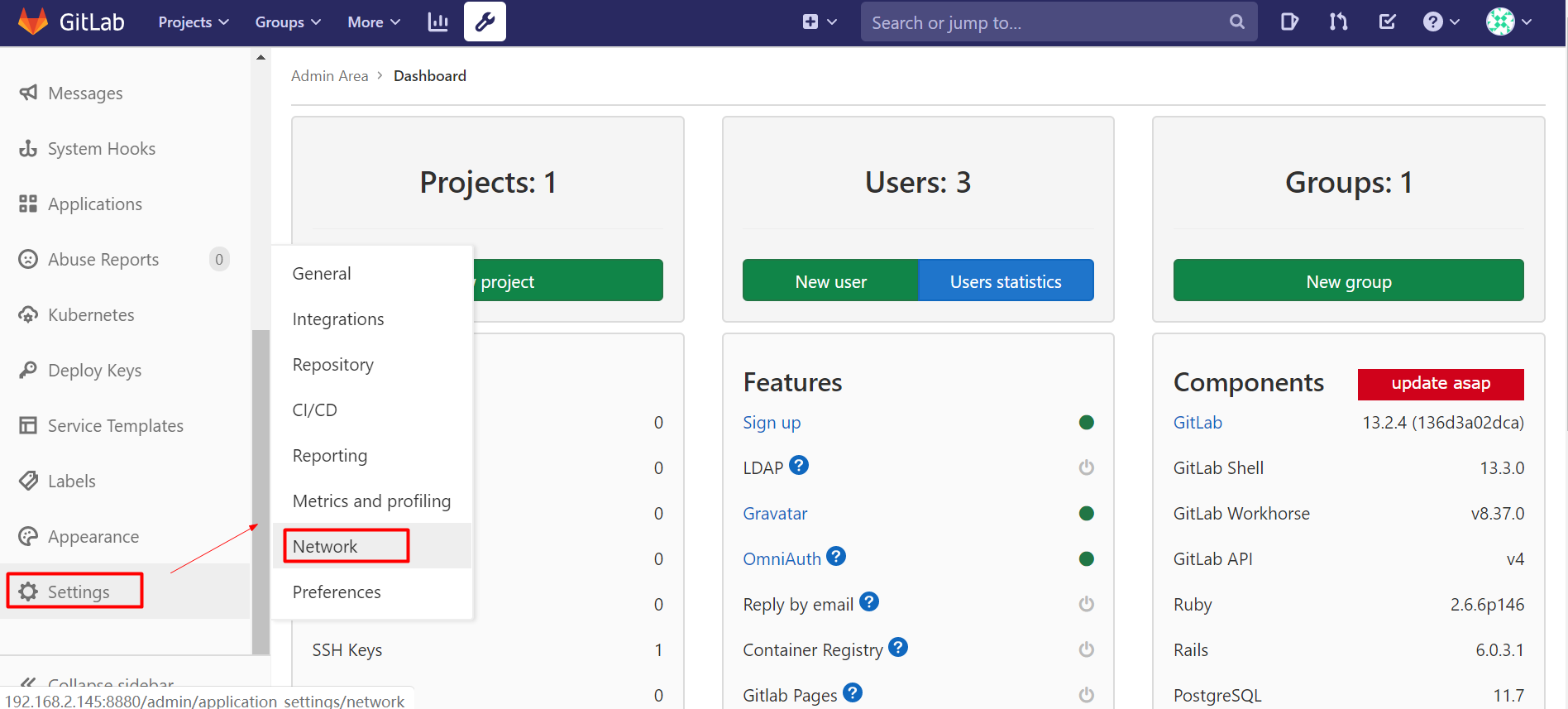Click the OmniAuth help question icon
This screenshot has width=1568, height=709.
pyautogui.click(x=836, y=556)
